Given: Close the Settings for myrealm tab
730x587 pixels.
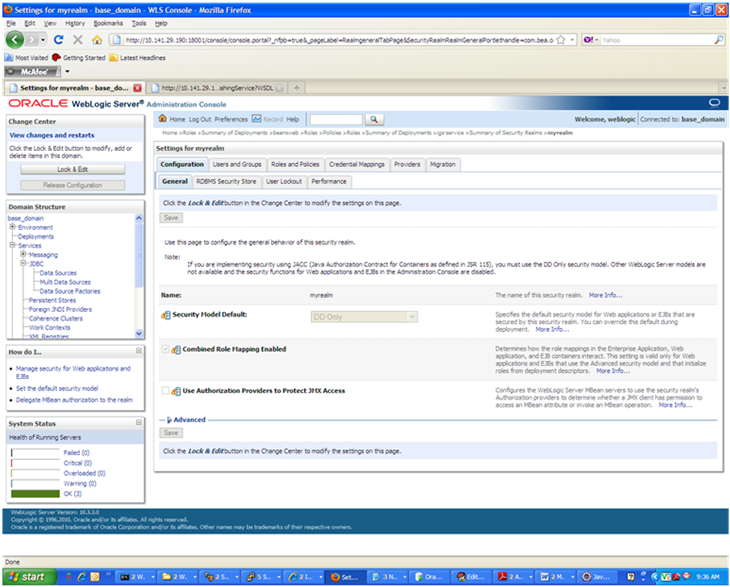Looking at the screenshot, I should click(137, 88).
